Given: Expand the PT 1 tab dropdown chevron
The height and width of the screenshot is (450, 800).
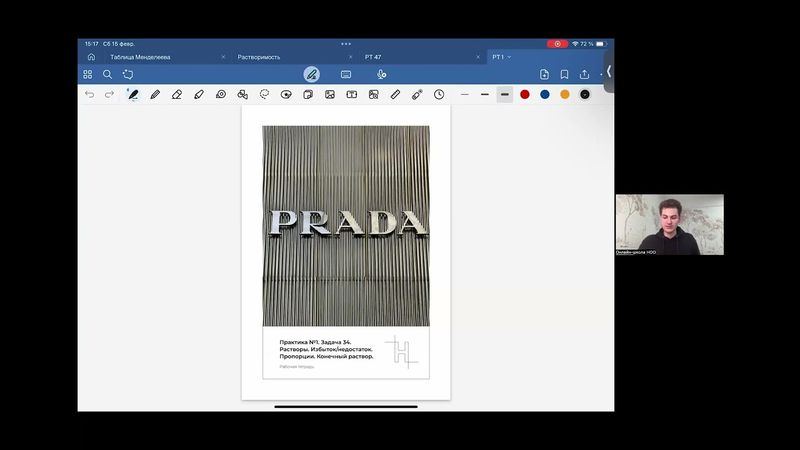Looking at the screenshot, I should tap(510, 57).
